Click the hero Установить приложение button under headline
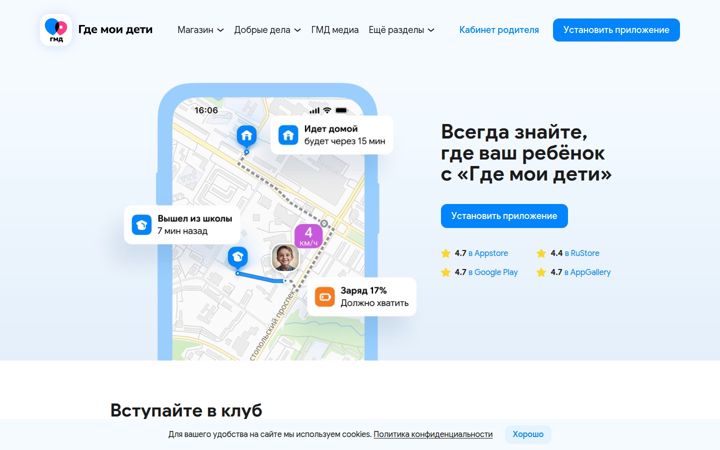720x450 pixels. [504, 216]
